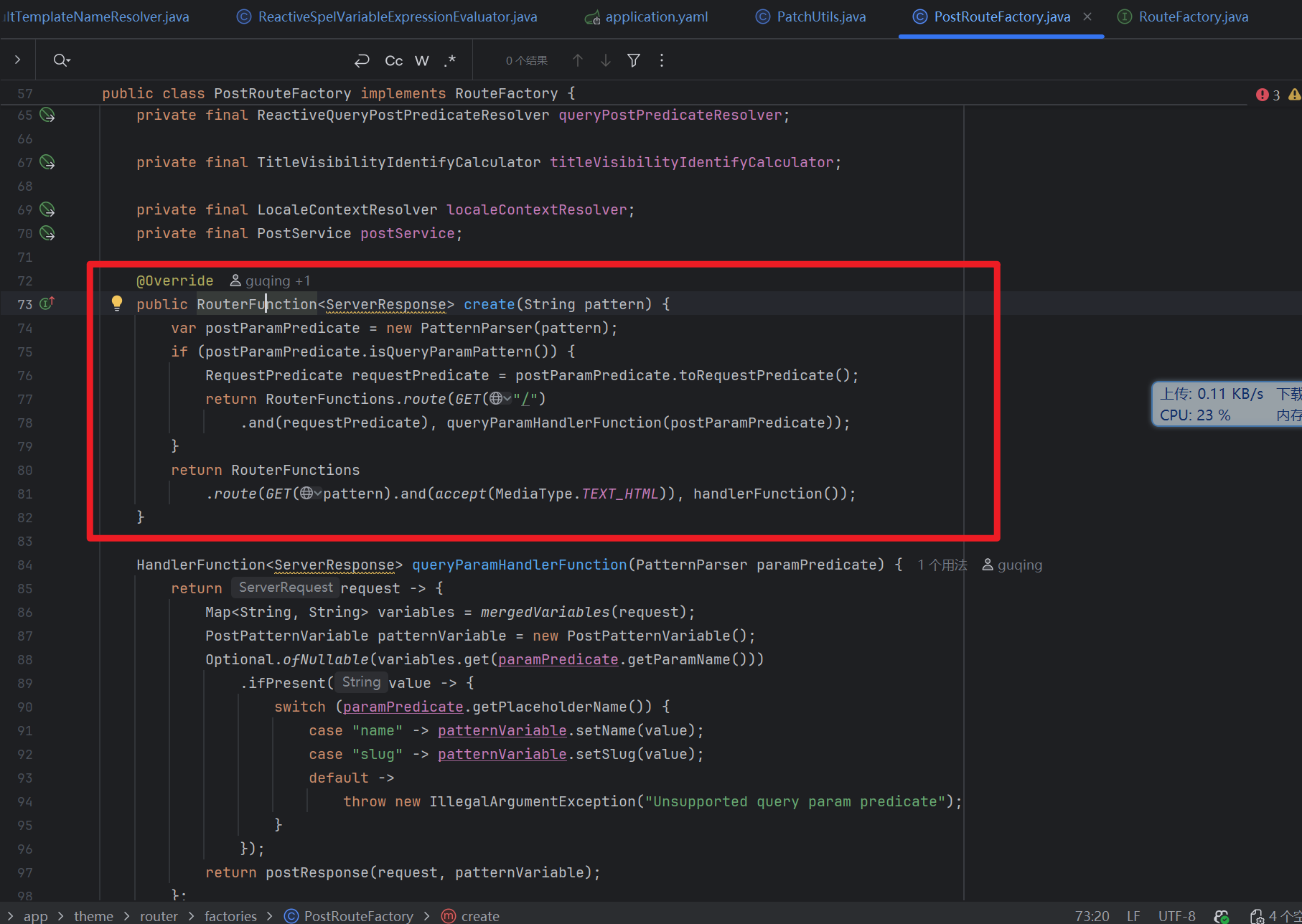Screen dimensions: 1302x924
Task: Open the URL globe dropdown on line 77
Action: tap(500, 399)
